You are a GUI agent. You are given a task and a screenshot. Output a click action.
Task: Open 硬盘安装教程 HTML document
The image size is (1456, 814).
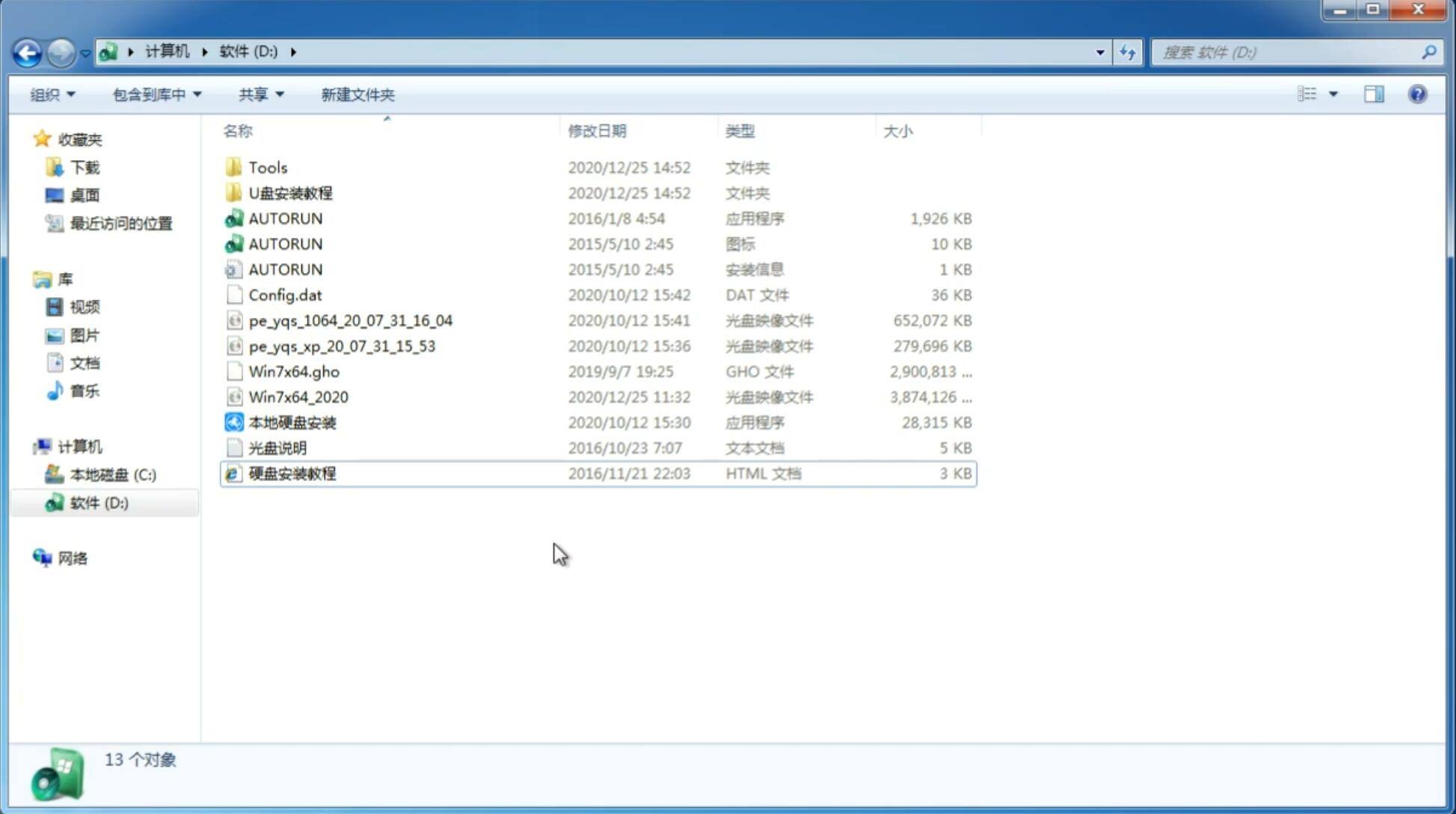pyautogui.click(x=292, y=473)
